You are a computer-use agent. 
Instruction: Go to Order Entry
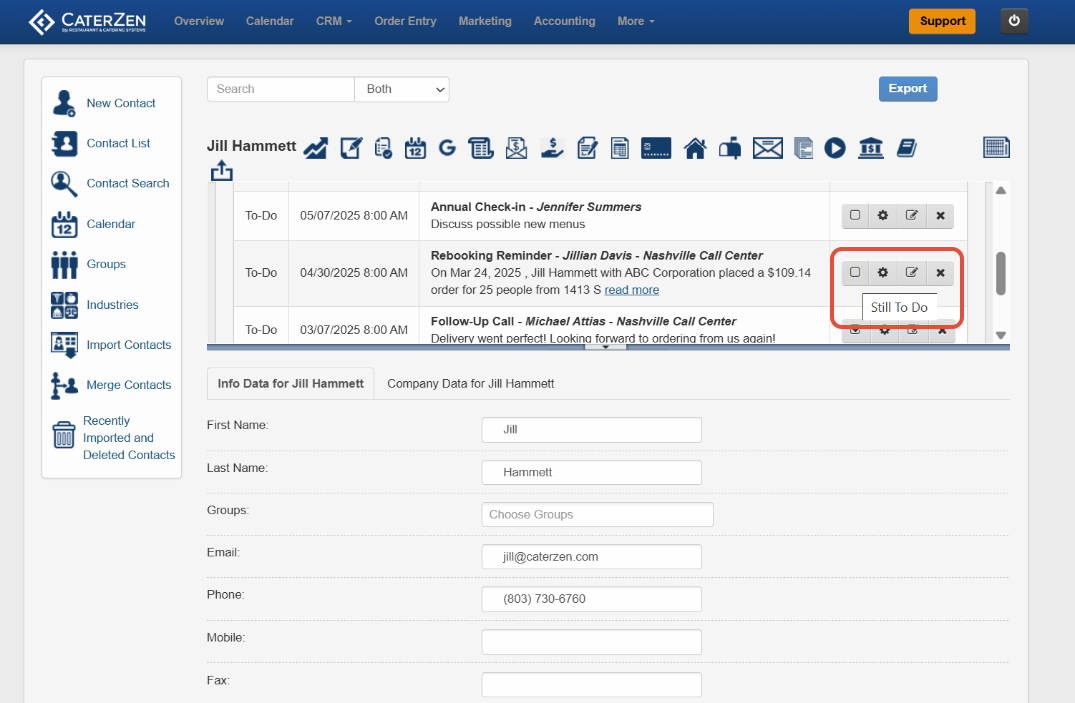(405, 21)
